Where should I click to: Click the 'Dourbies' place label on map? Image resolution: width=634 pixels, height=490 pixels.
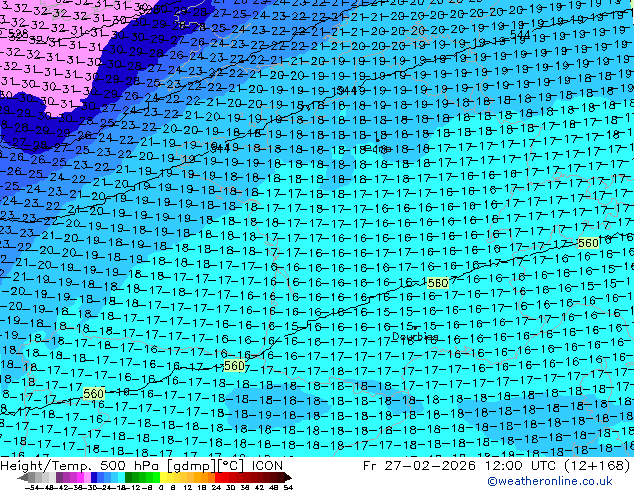point(415,336)
